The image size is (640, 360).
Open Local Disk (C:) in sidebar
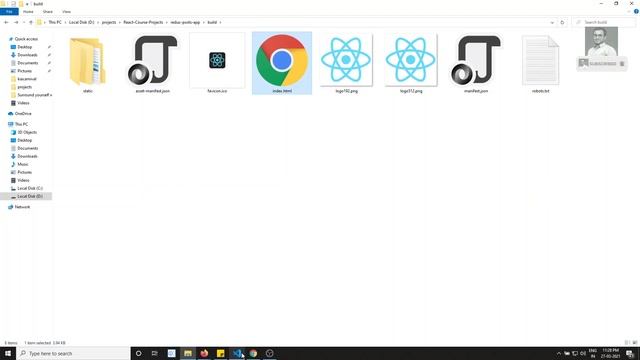30,188
